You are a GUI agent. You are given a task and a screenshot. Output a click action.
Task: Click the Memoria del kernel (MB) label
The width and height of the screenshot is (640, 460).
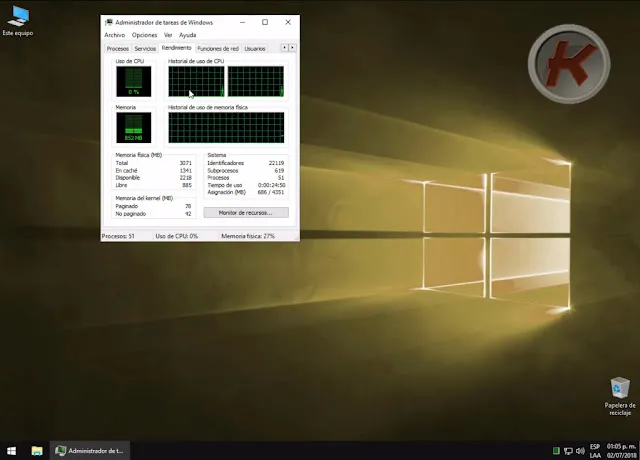point(144,198)
